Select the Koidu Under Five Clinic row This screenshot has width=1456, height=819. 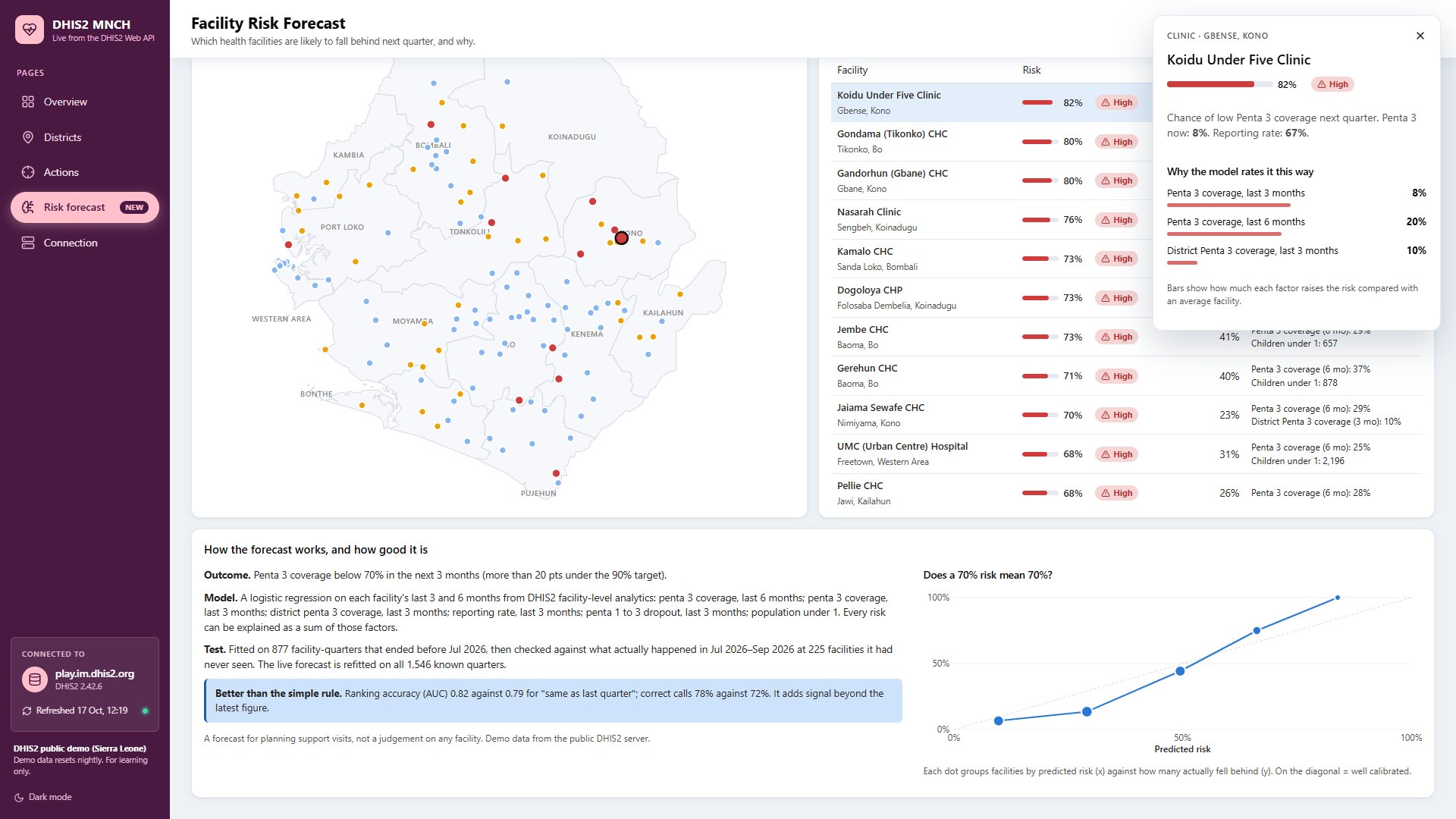992,102
